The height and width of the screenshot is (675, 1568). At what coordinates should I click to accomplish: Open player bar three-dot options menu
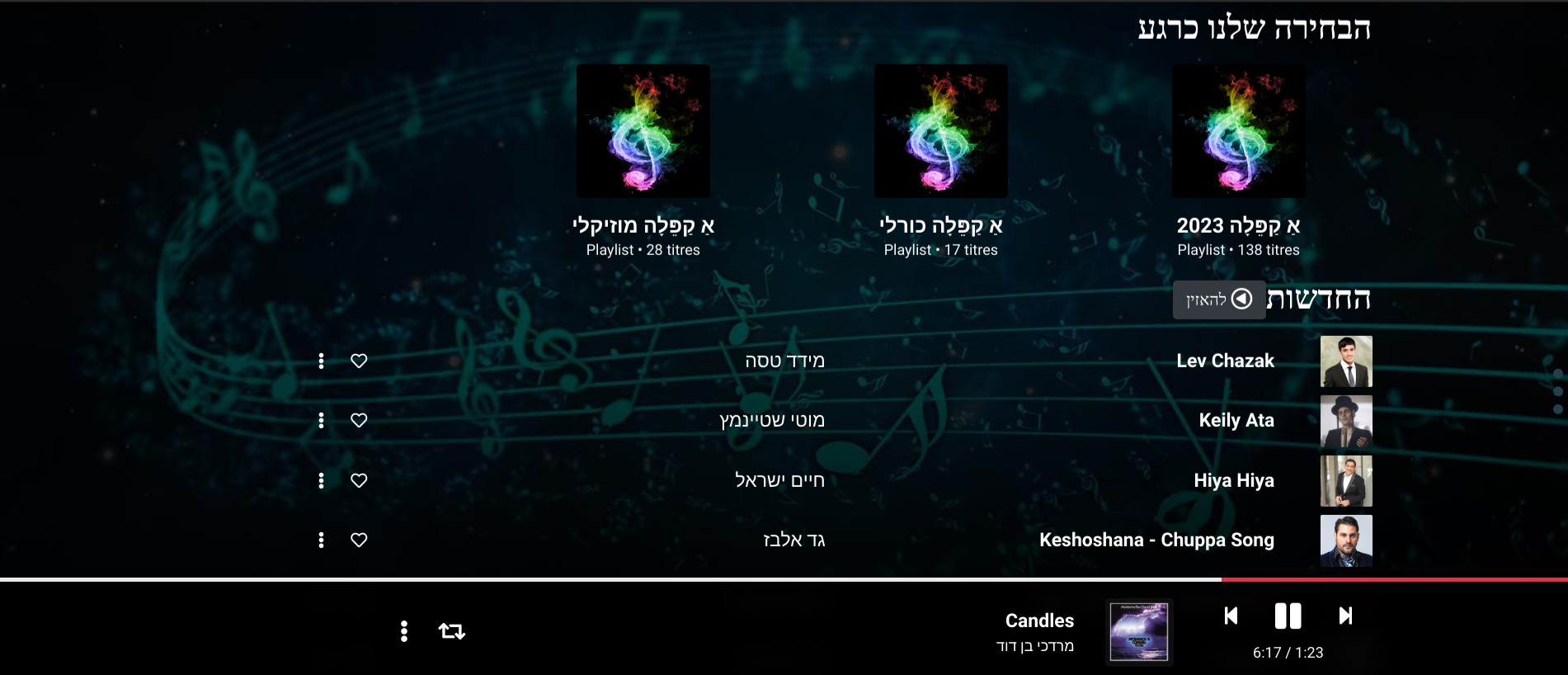point(403,631)
